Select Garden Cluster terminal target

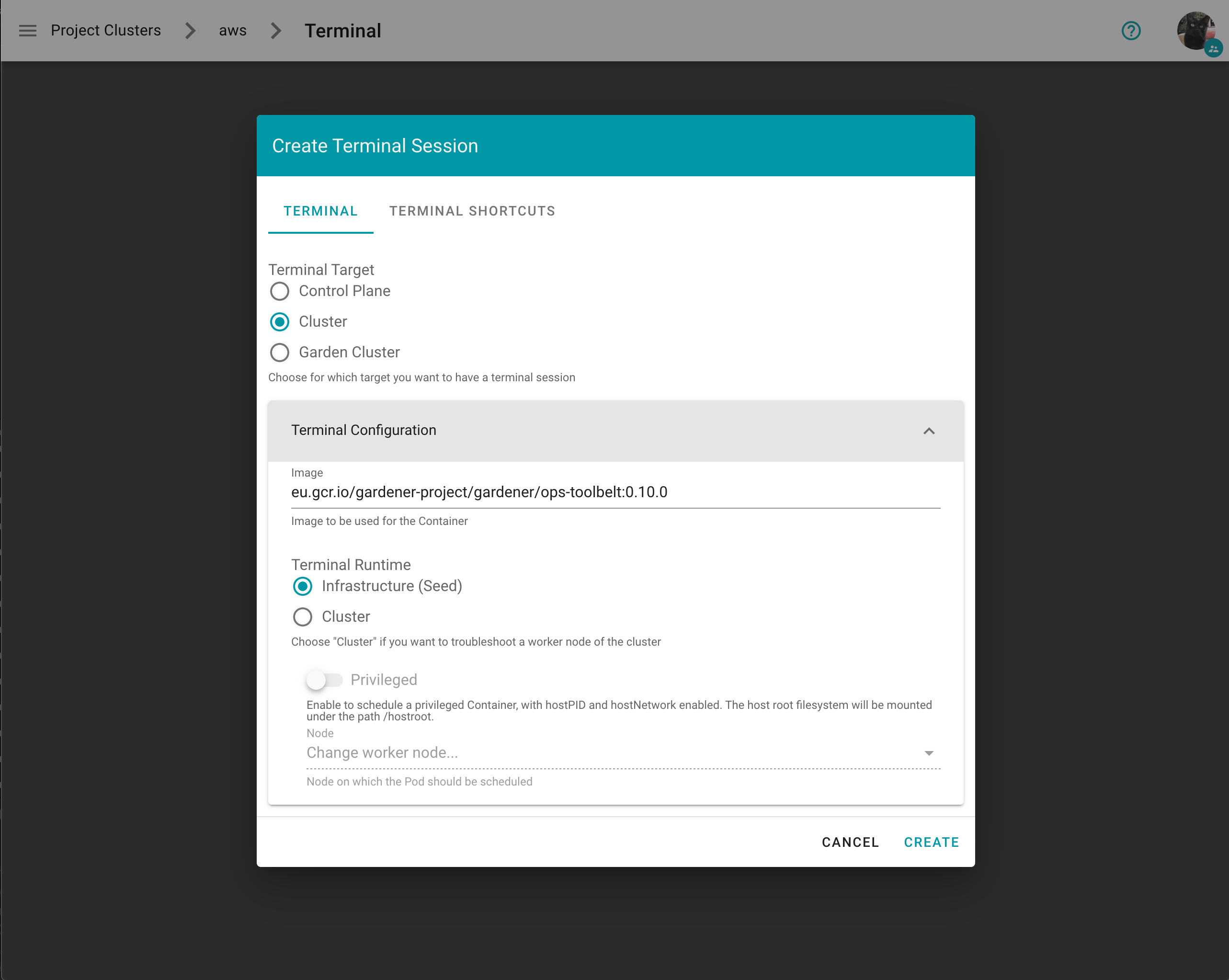(x=279, y=353)
